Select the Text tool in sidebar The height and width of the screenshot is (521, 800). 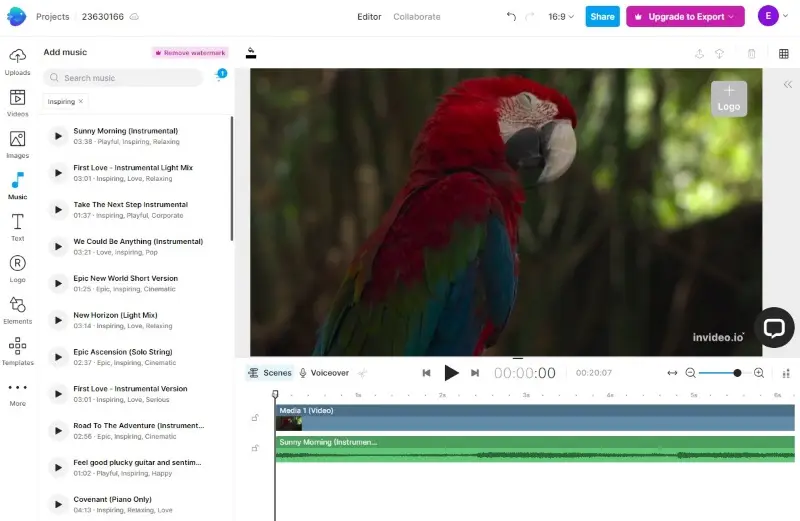pos(17,226)
